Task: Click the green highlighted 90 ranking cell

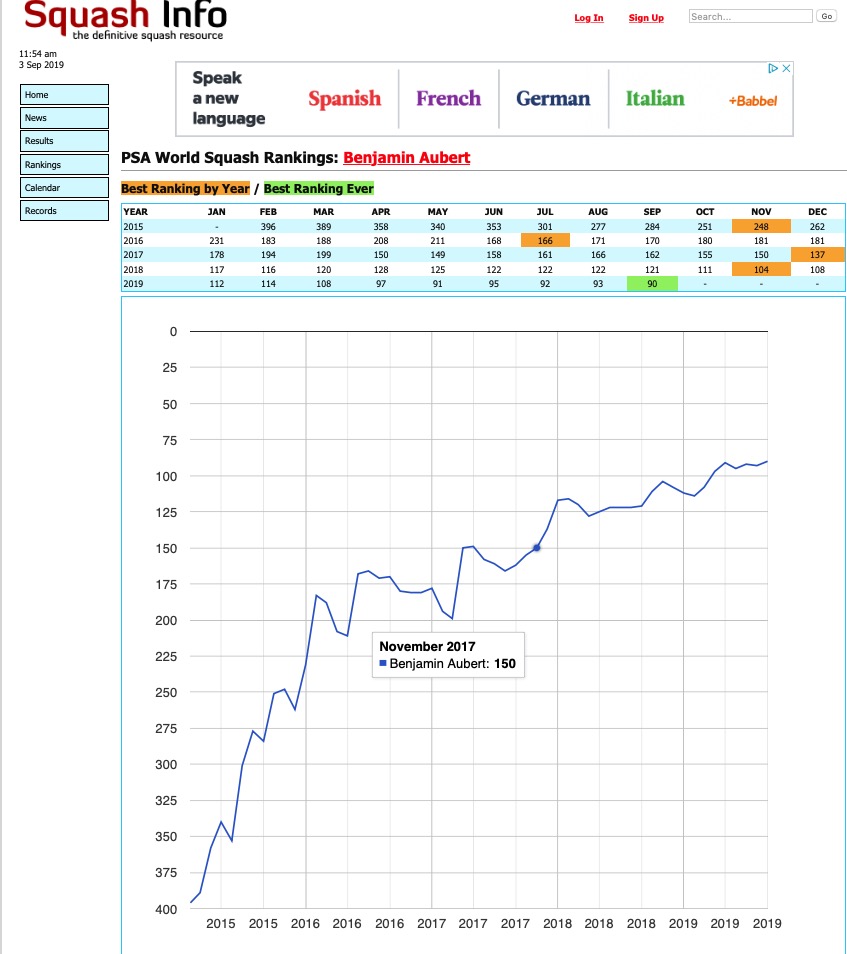Action: click(x=652, y=284)
